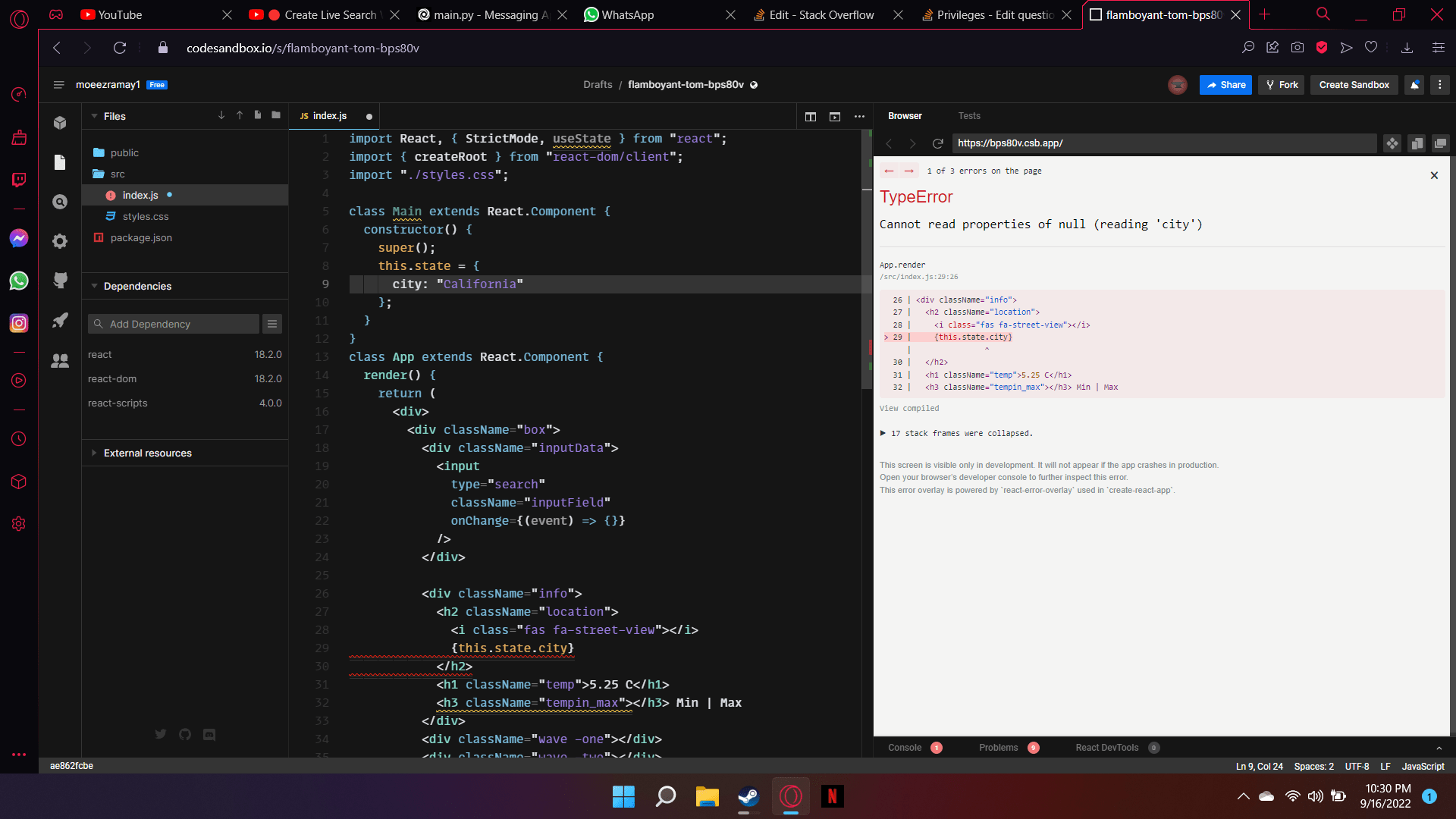Toggle split editor layout icon
The height and width of the screenshot is (819, 1456).
(811, 116)
